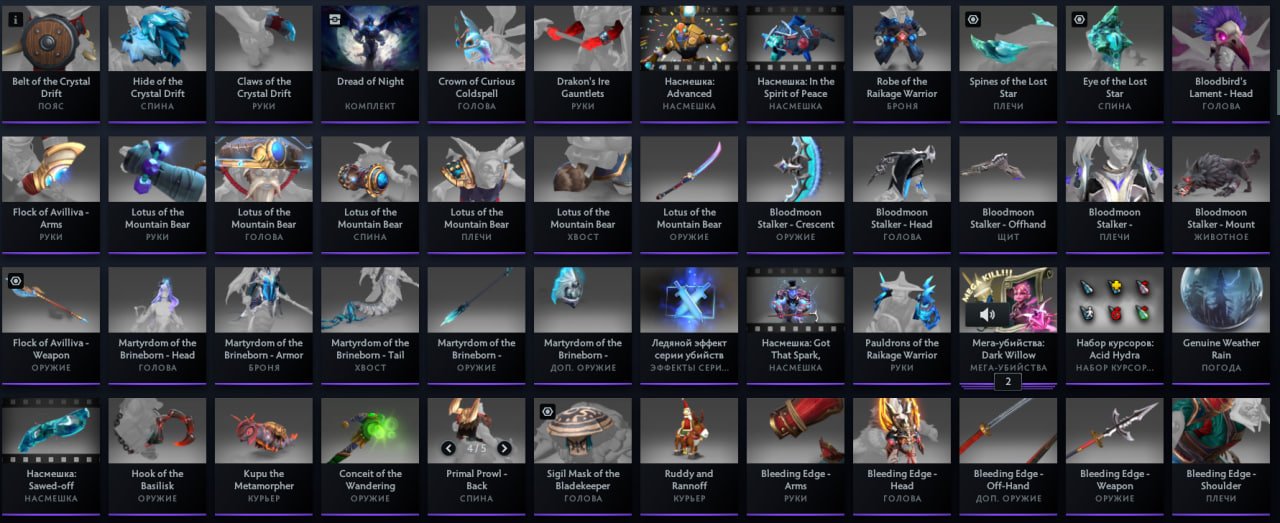Click the info icon on Belt of the Crystal Drift

coord(16,19)
